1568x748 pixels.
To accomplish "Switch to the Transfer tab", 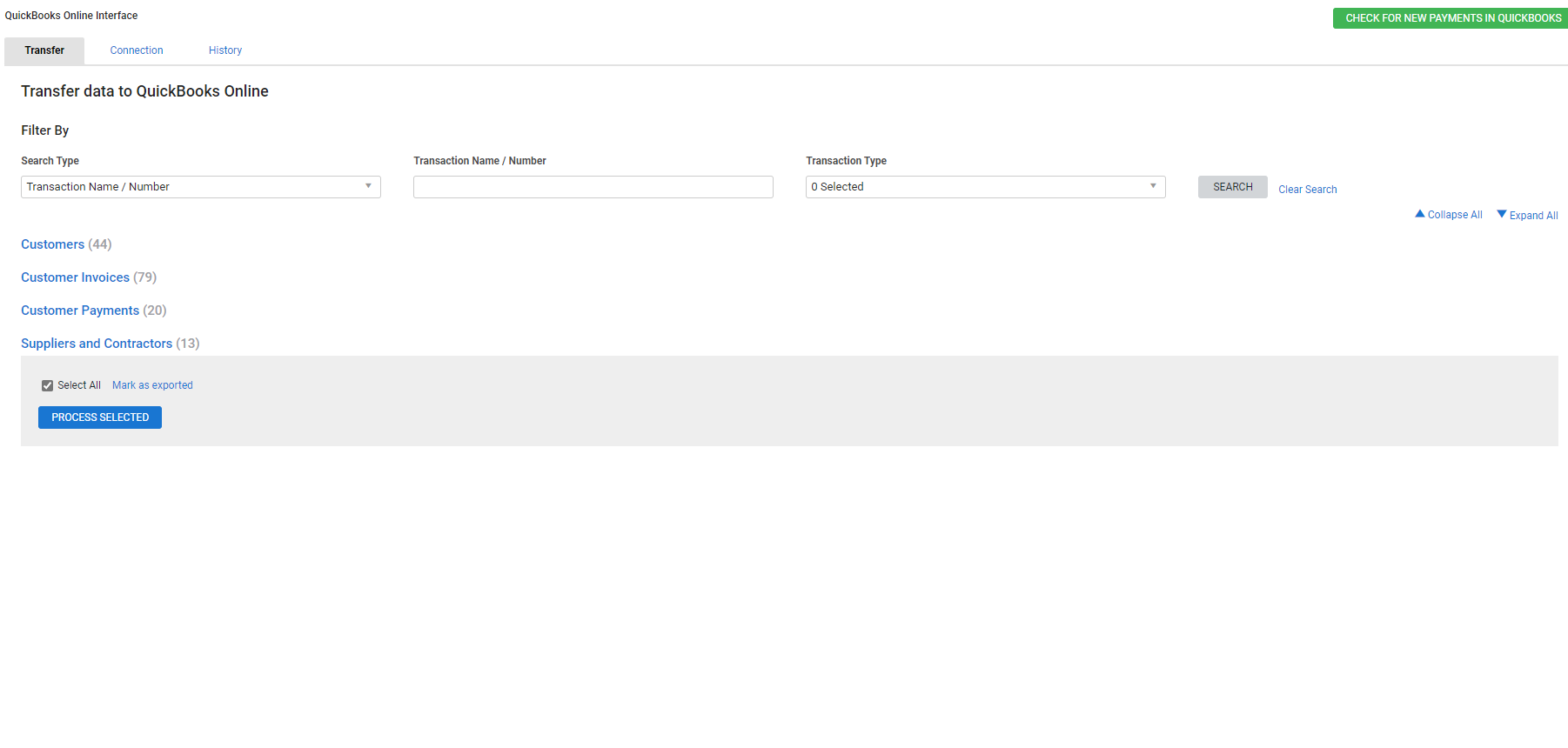I will point(44,50).
